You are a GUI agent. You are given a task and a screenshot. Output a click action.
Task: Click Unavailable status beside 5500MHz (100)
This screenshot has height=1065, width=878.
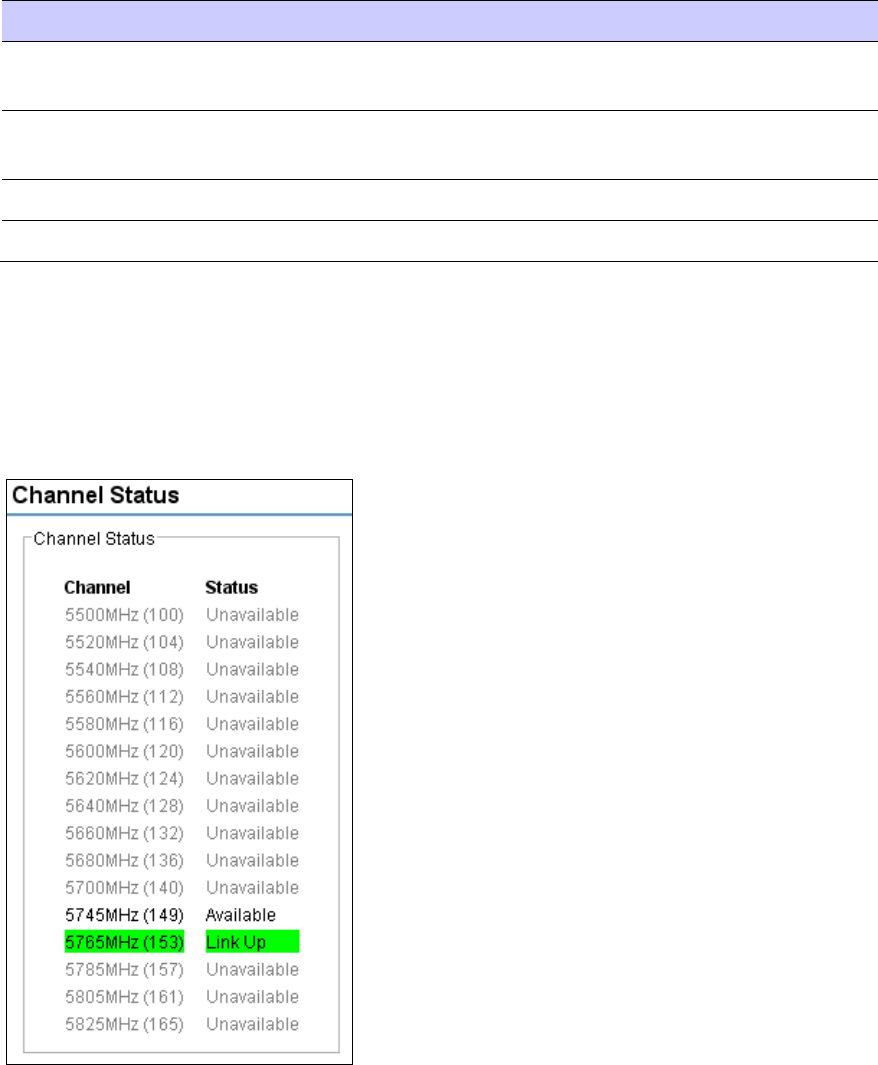(x=253, y=615)
